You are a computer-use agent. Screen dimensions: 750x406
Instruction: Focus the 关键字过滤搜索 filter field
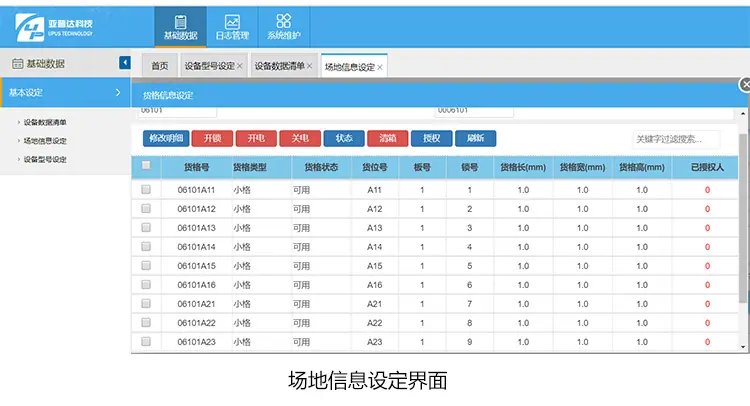point(676,139)
